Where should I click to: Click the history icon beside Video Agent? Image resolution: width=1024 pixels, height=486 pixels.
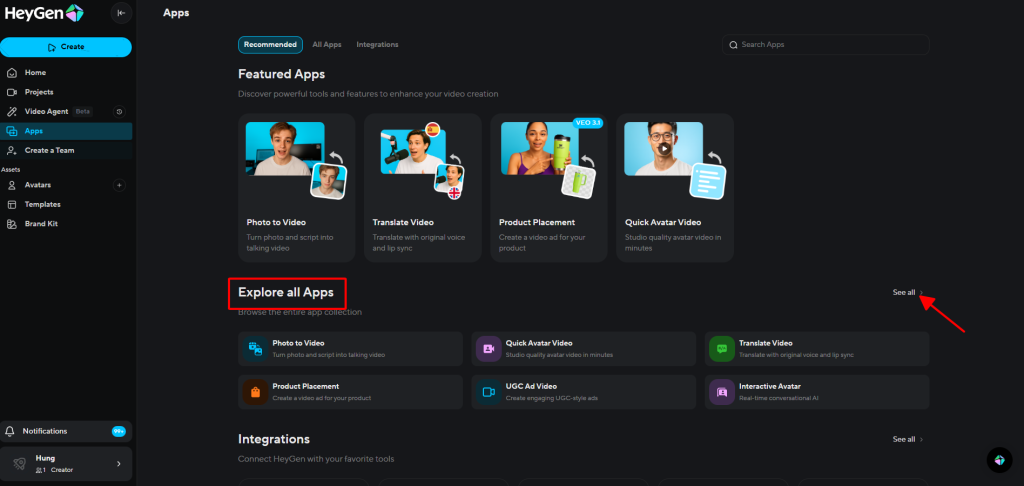[x=119, y=112]
